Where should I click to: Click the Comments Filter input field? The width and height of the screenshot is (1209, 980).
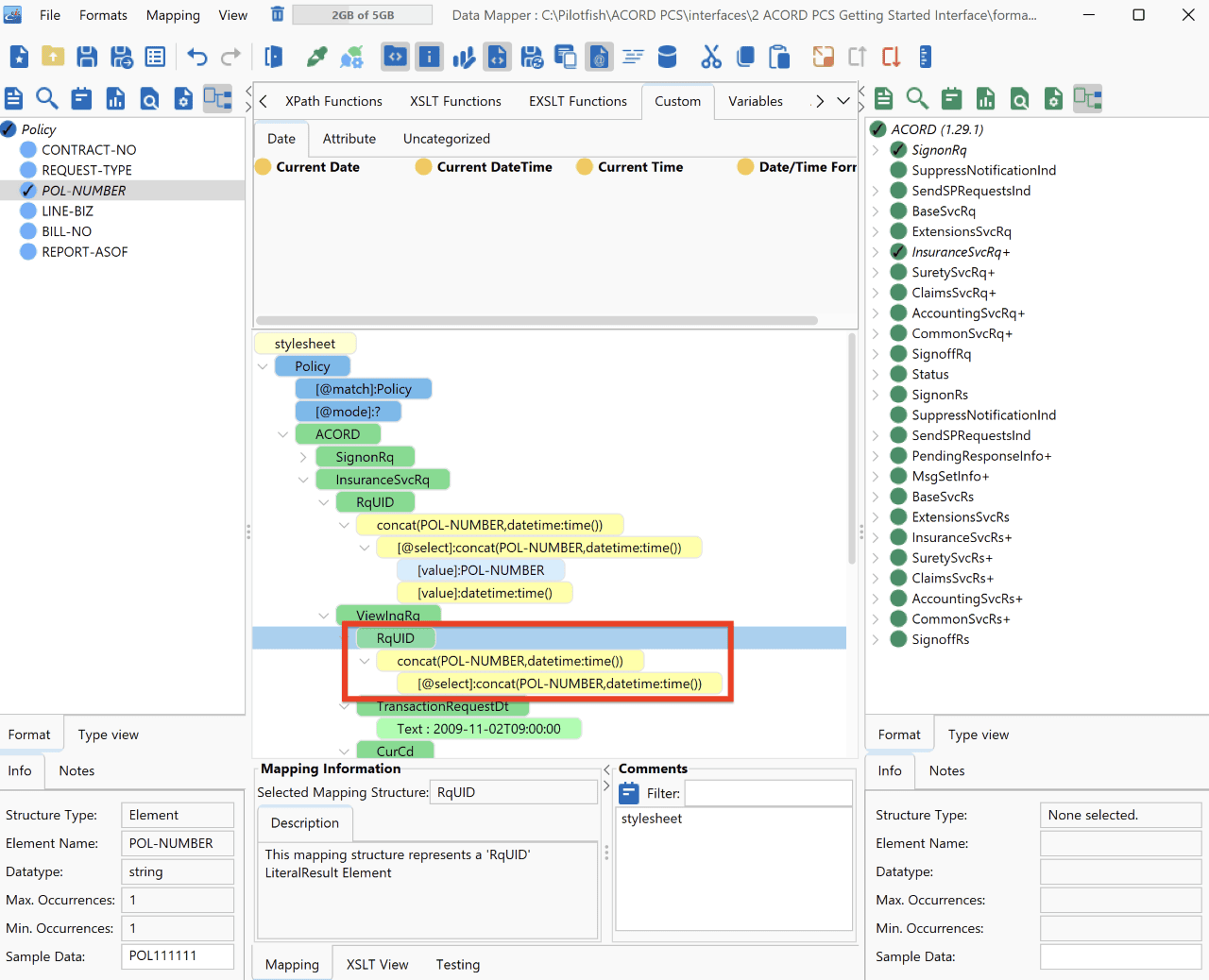coord(768,793)
